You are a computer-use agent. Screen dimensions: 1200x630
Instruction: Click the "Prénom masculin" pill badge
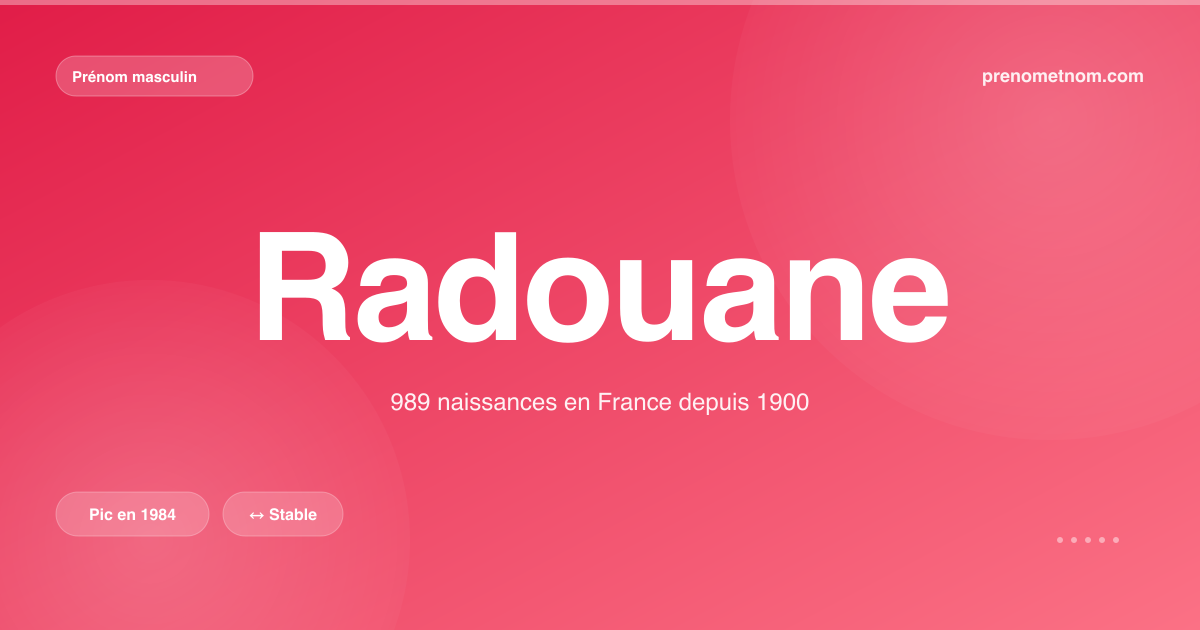pos(154,76)
